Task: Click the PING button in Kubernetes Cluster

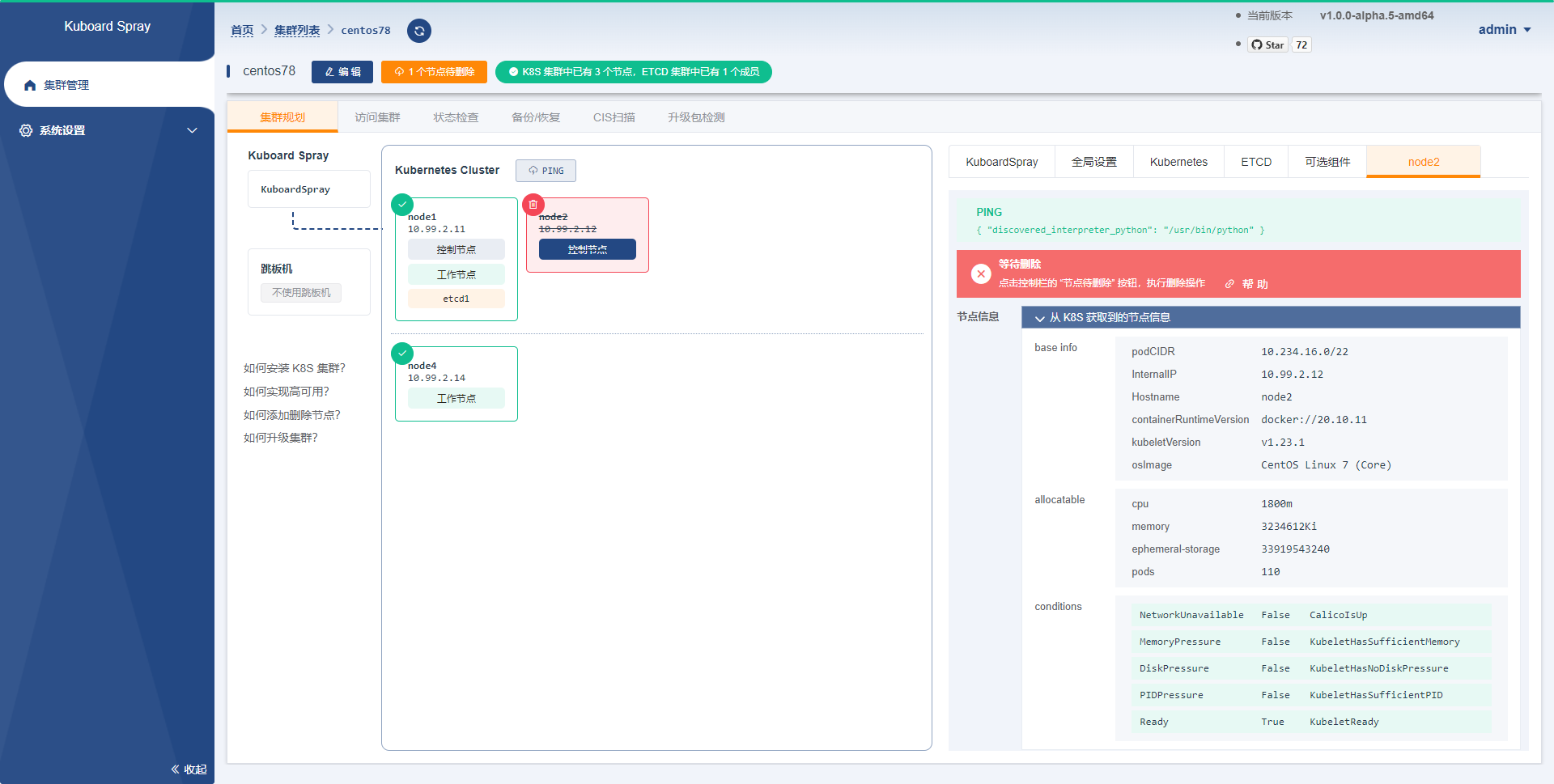Action: (x=546, y=171)
